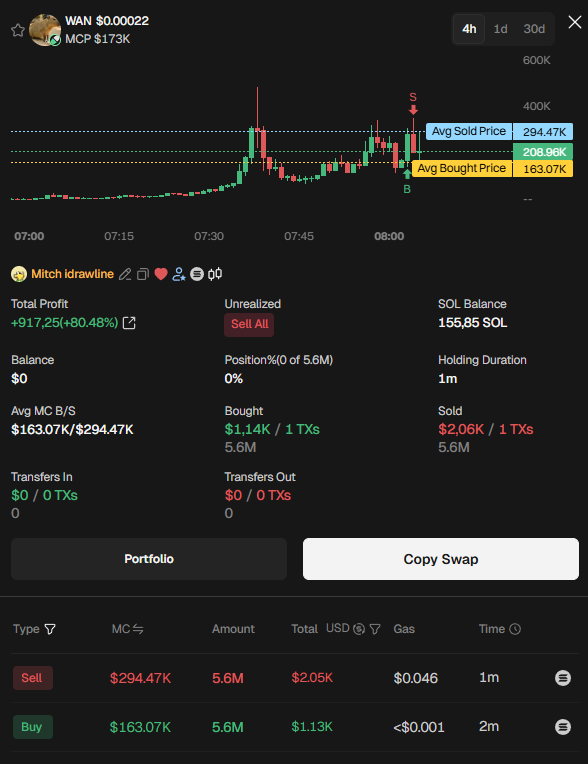Viewport: 588px width, 764px height.
Task: Click the $1.13K total value
Action: tap(312, 726)
